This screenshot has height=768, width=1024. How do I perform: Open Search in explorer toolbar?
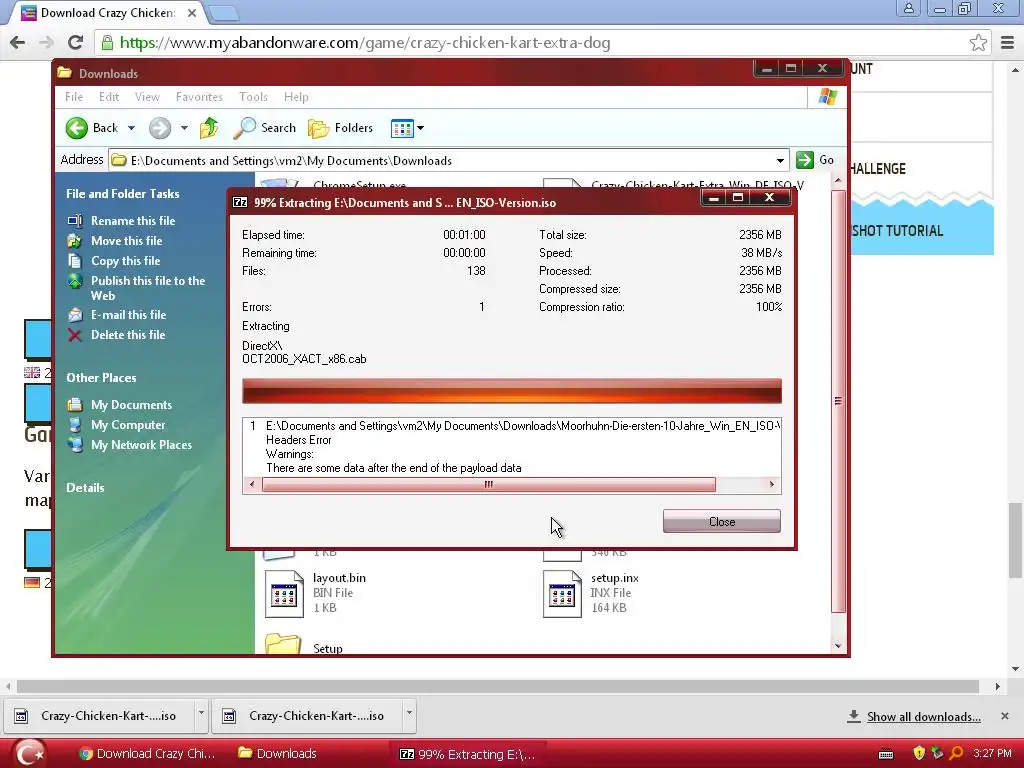[264, 128]
